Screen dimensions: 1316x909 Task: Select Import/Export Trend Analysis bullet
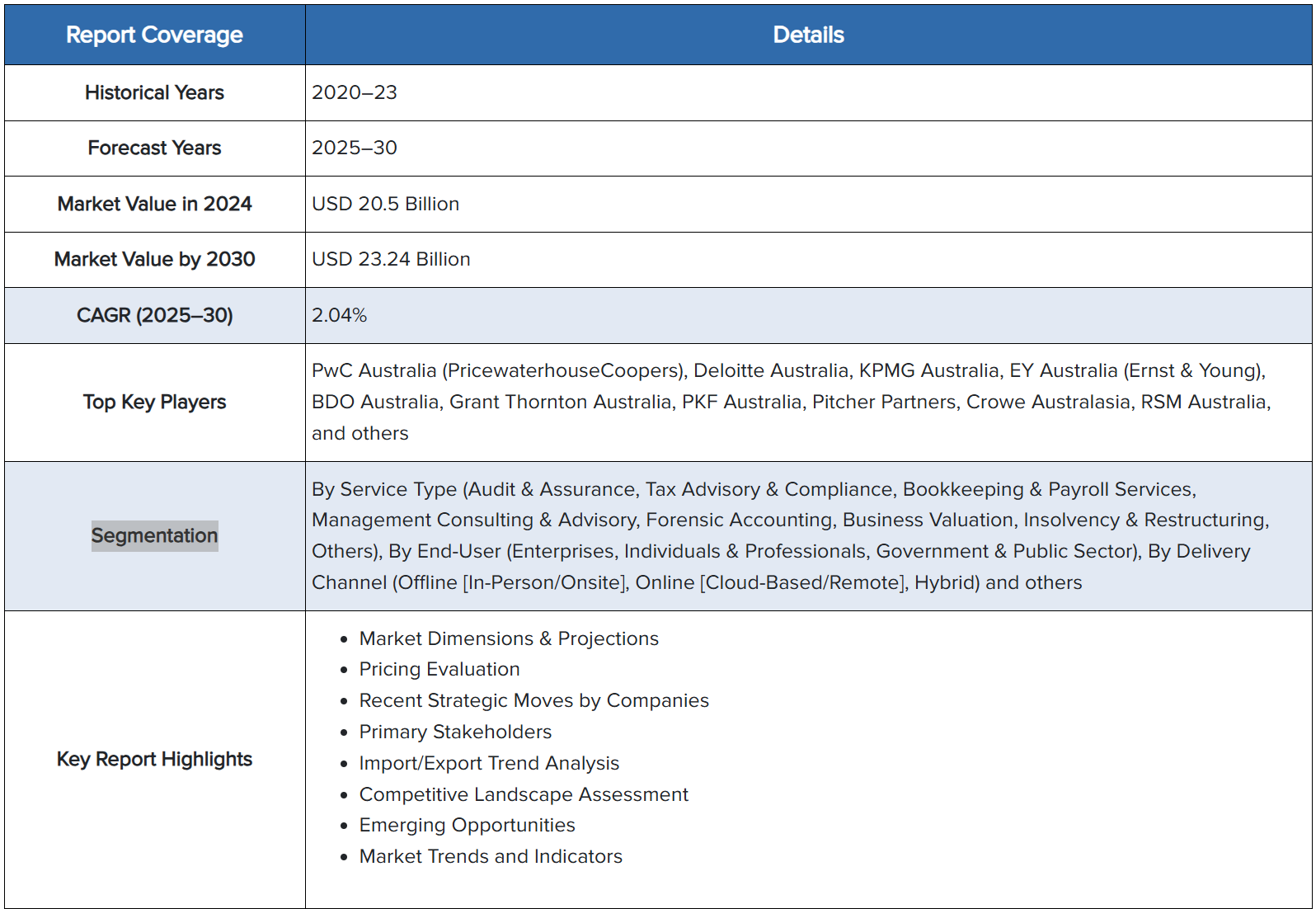[489, 763]
